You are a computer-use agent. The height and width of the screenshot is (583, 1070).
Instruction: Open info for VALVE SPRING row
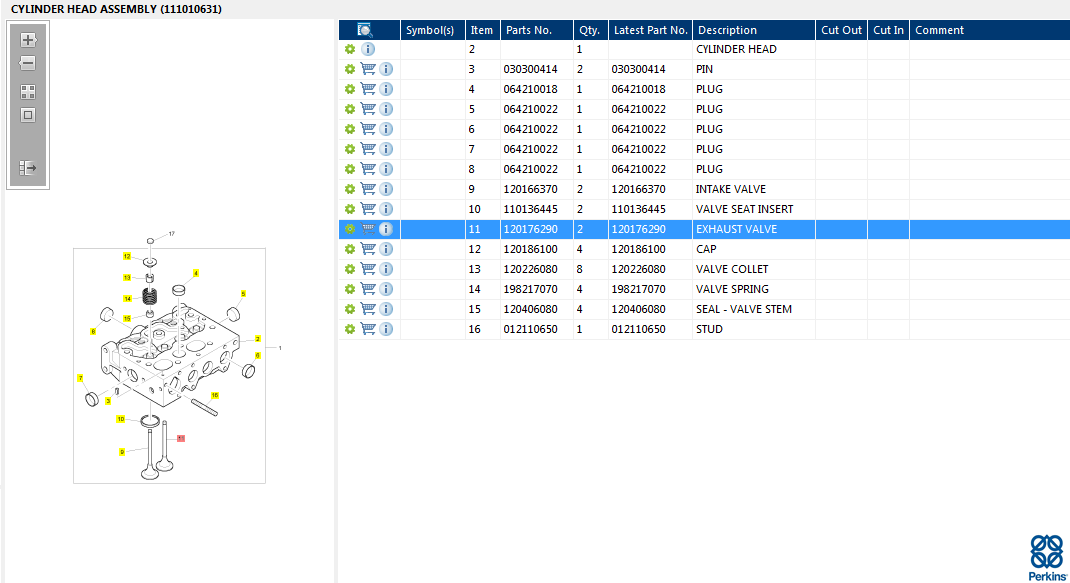[x=386, y=289]
